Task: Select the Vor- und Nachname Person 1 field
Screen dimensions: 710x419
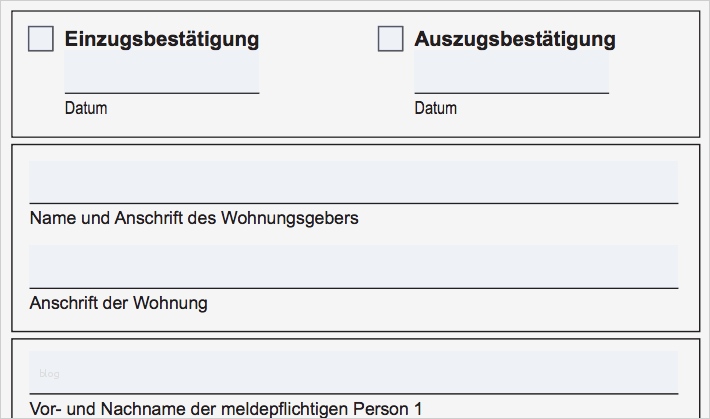Action: [354, 372]
